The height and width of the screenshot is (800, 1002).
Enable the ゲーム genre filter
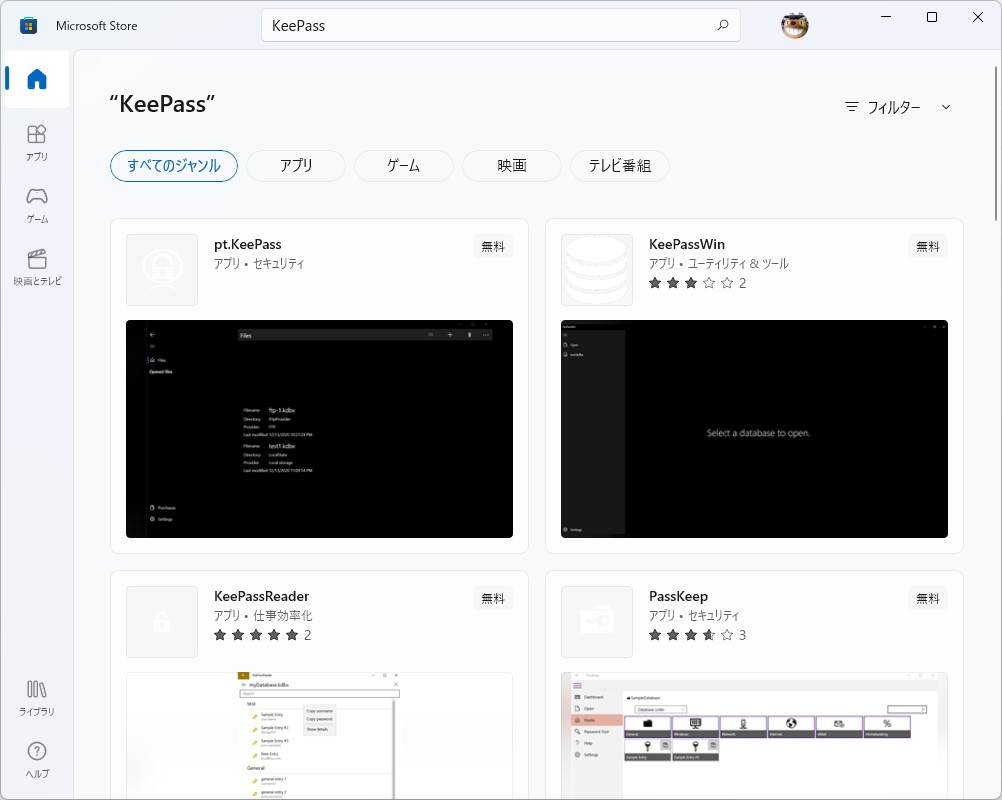(x=402, y=166)
